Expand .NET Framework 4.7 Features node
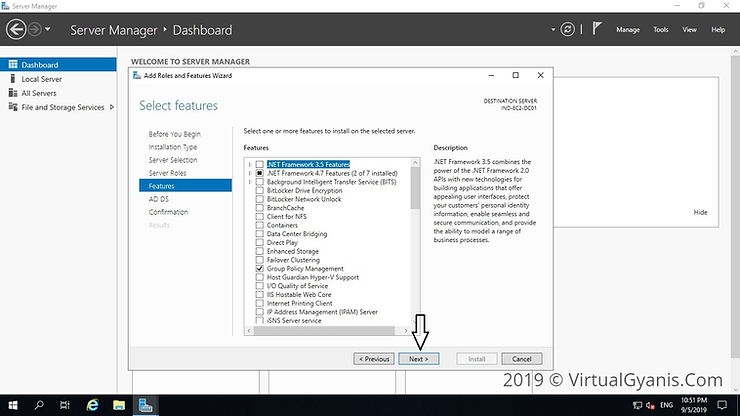The image size is (740, 416). point(250,173)
